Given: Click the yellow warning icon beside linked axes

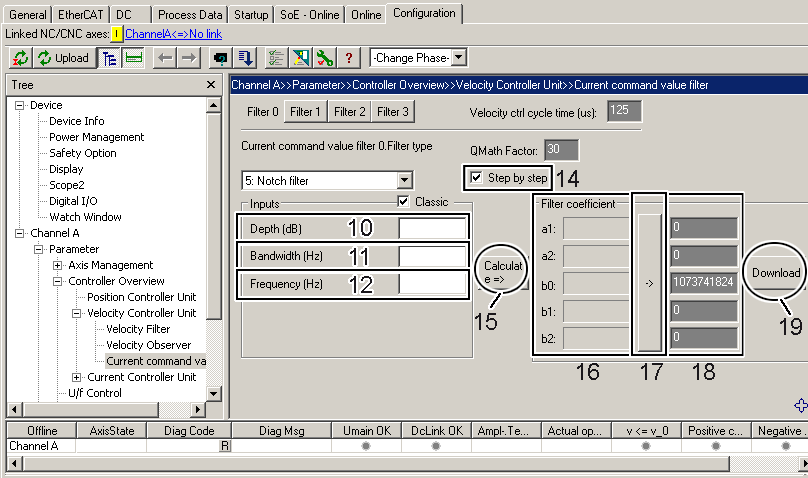Looking at the screenshot, I should pyautogui.click(x=117, y=34).
